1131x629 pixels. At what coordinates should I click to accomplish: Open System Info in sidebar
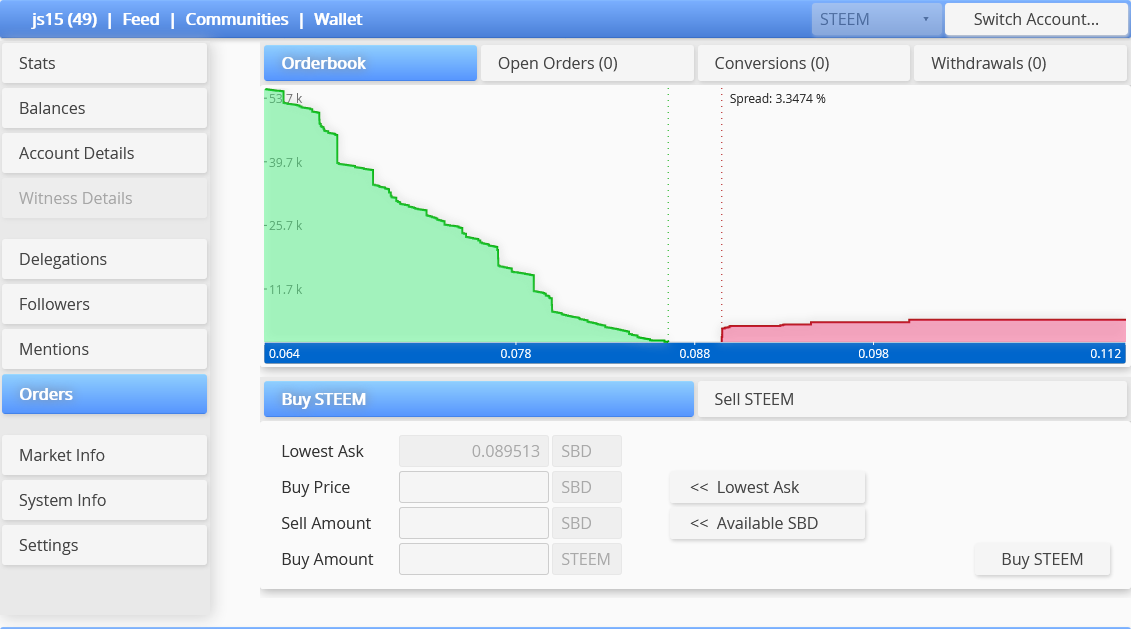[x=105, y=500]
